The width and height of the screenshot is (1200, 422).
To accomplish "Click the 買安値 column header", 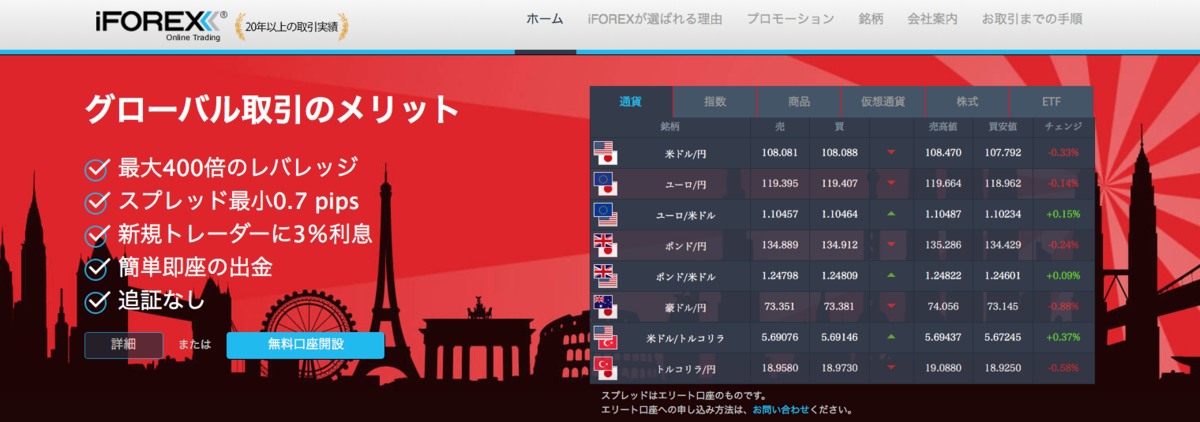I will click(1003, 127).
